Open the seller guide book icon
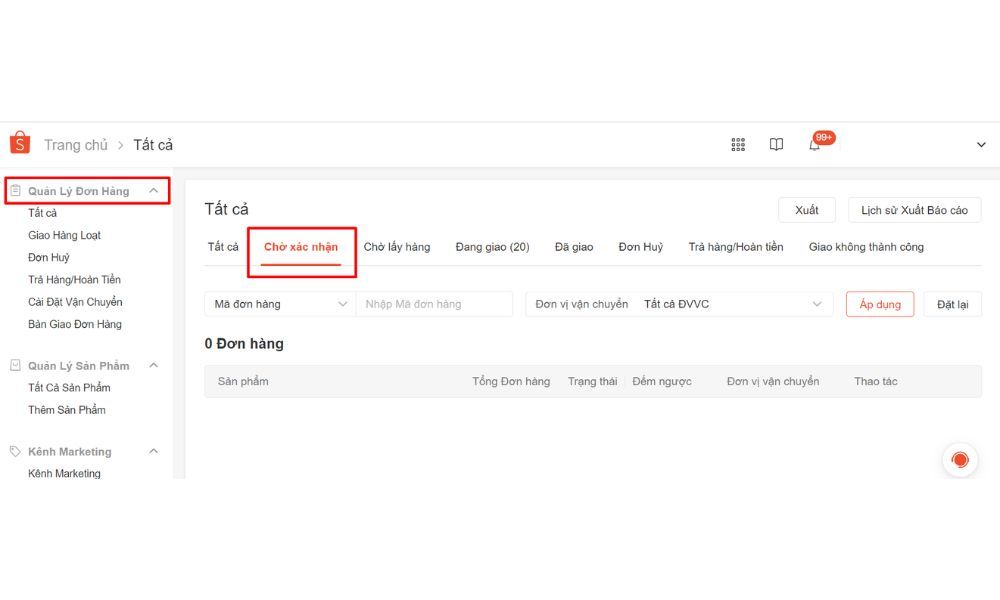1000x600 pixels. pos(776,145)
